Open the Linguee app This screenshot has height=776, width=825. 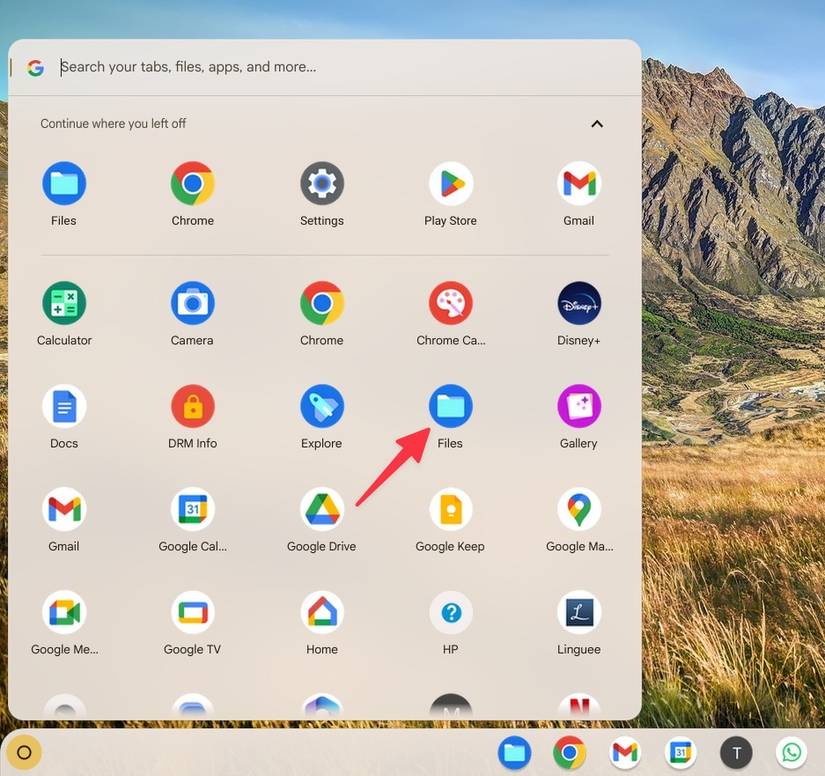[579, 613]
